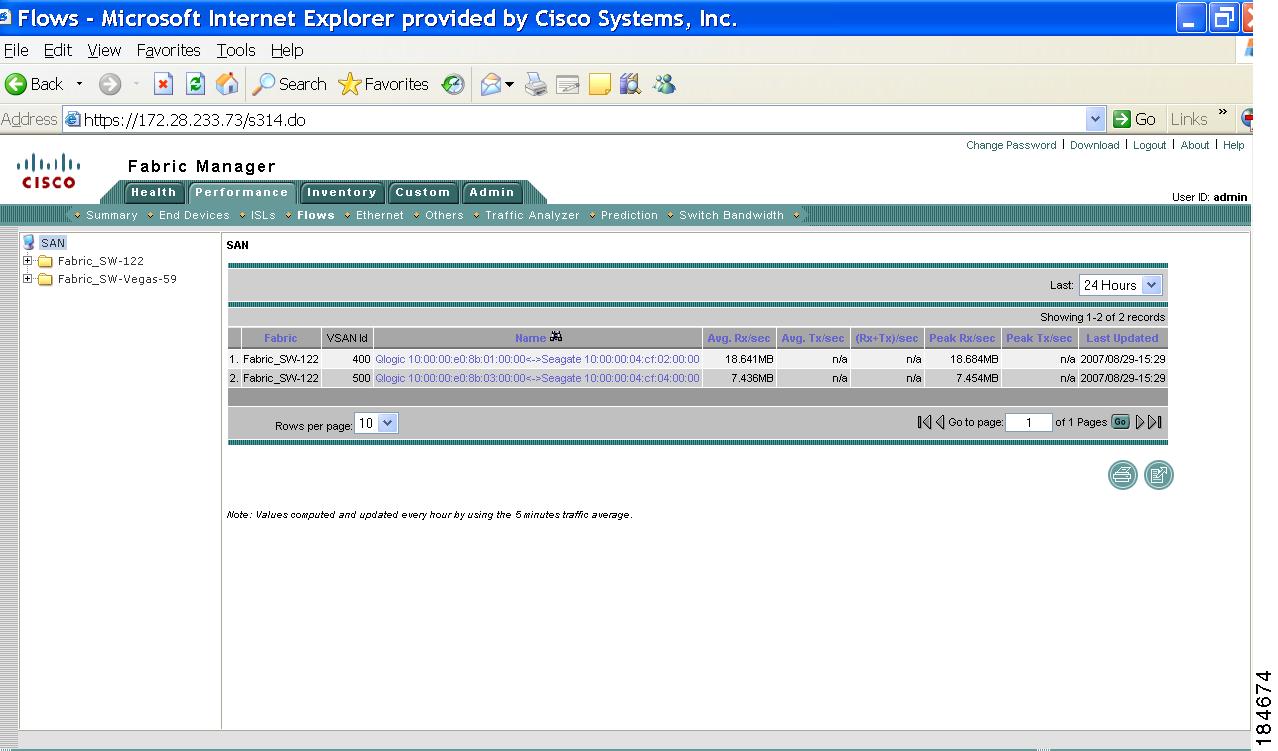Stop page loading with red X icon
The width and height of the screenshot is (1278, 751).
(x=164, y=85)
